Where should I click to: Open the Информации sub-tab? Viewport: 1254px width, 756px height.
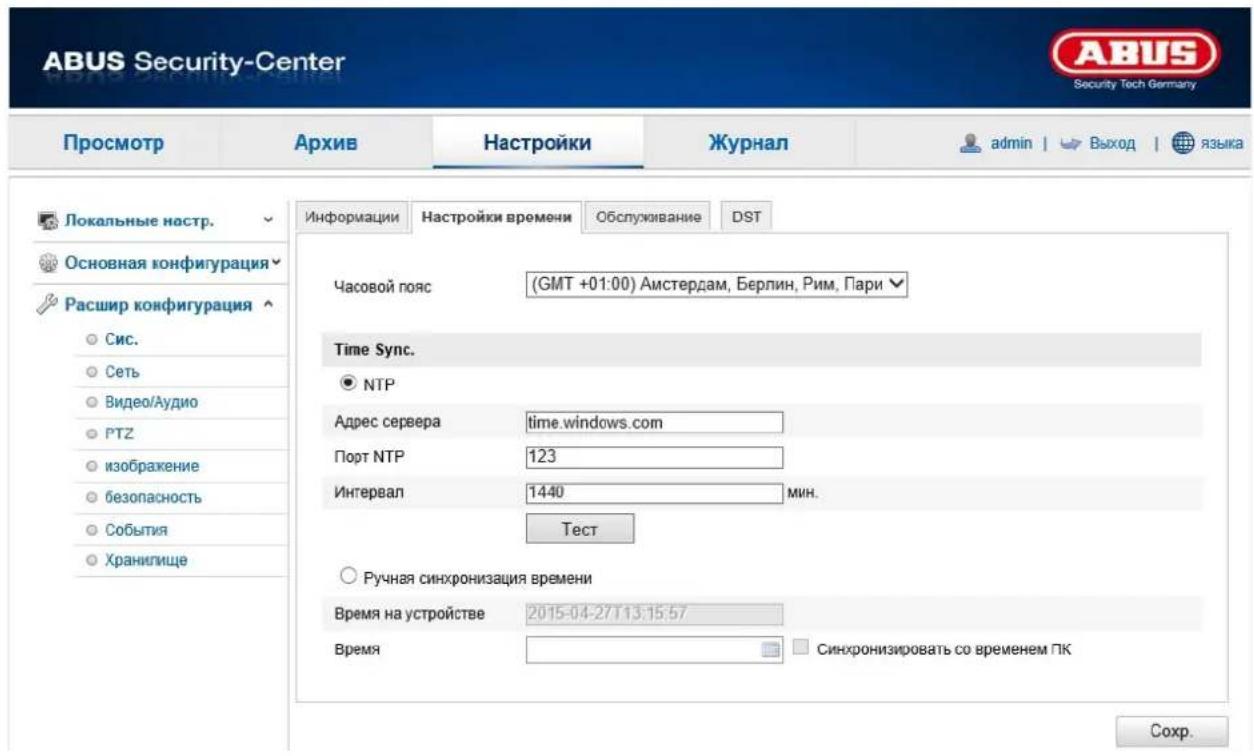(351, 218)
